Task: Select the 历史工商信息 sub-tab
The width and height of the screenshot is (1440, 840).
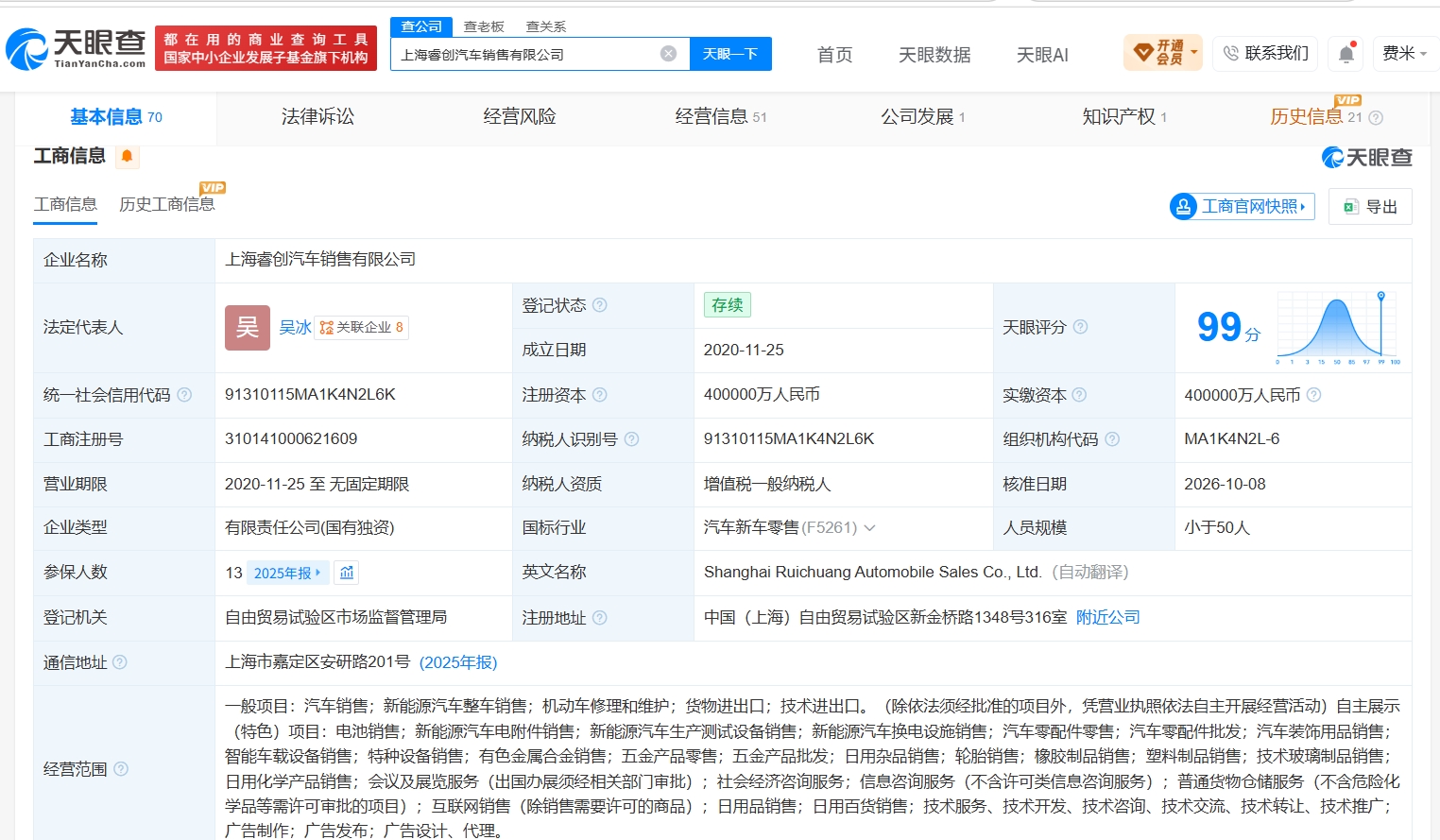Action: point(167,204)
